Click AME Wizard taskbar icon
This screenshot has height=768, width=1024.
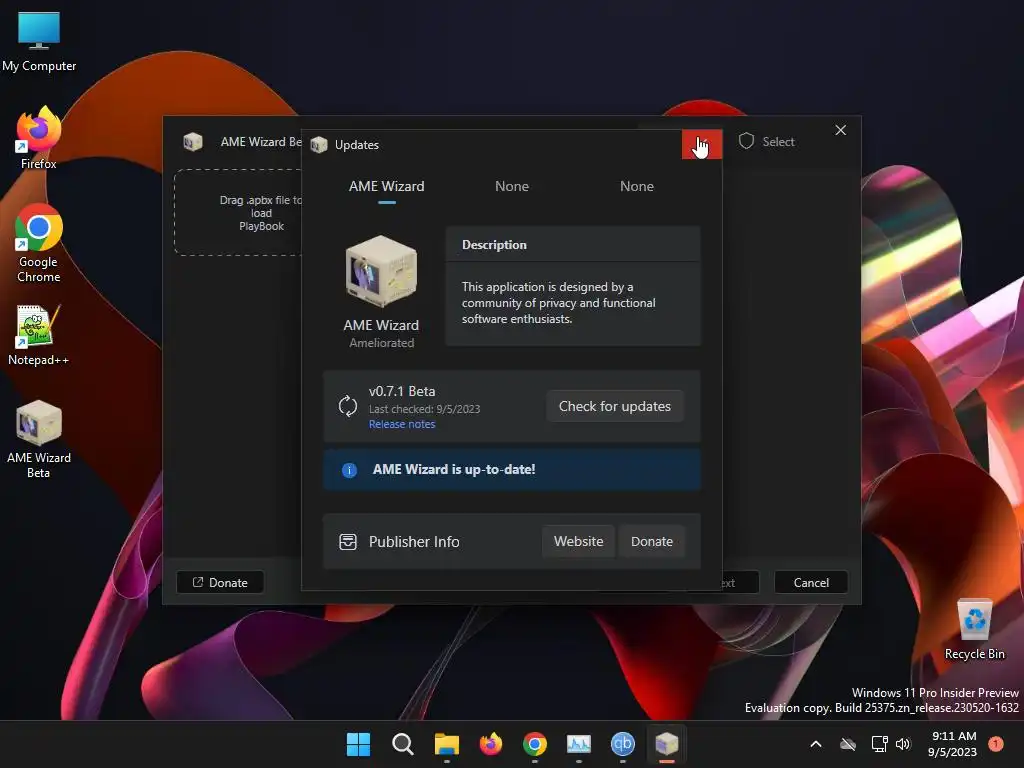coord(667,744)
